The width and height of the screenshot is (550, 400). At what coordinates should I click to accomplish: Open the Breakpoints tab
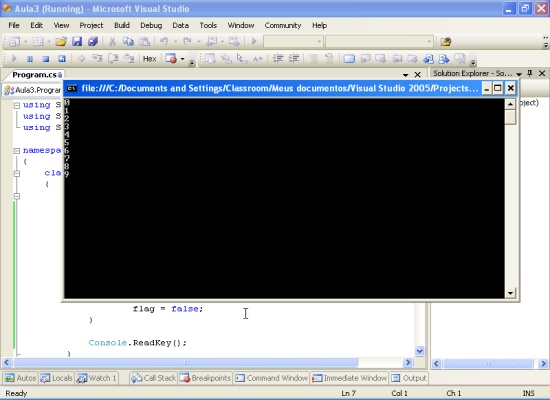click(x=205, y=378)
